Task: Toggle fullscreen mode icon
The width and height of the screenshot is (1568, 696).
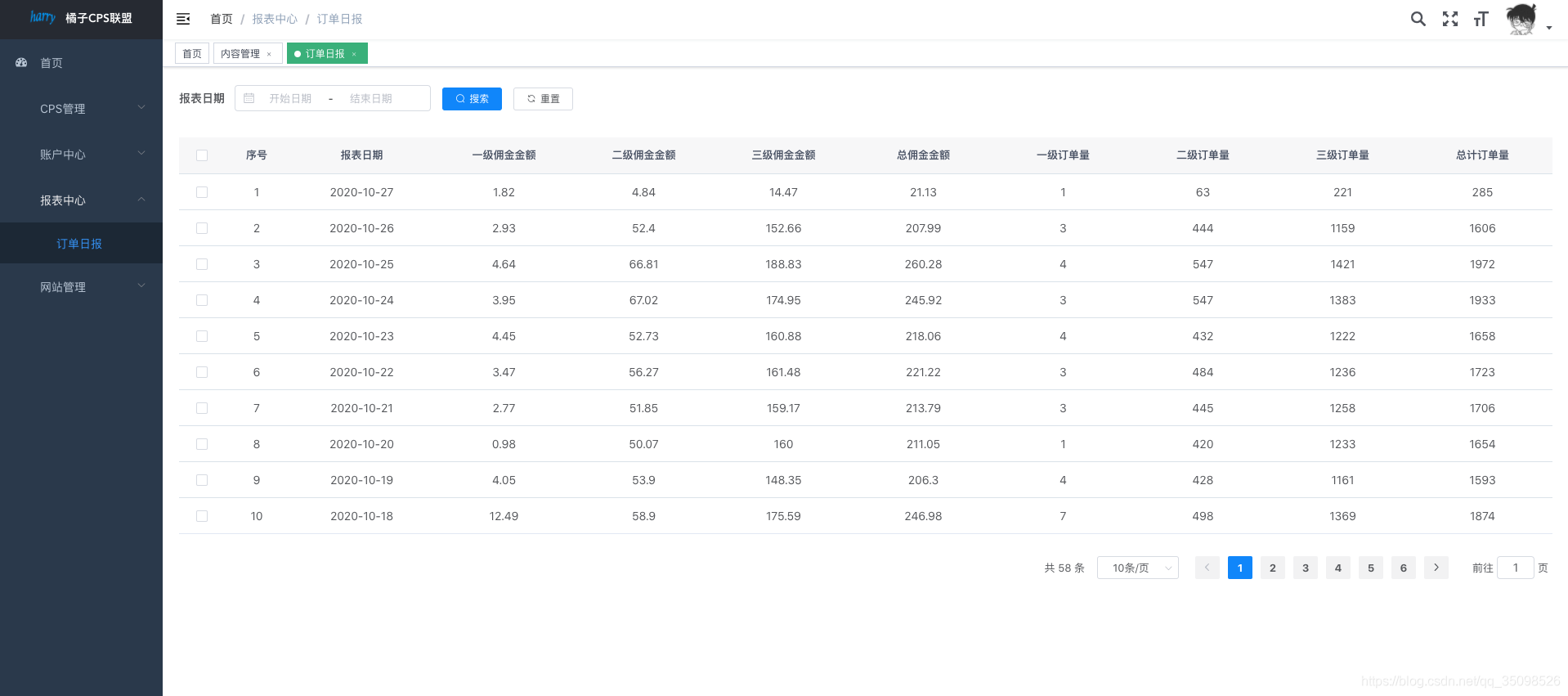Action: coord(1449,19)
